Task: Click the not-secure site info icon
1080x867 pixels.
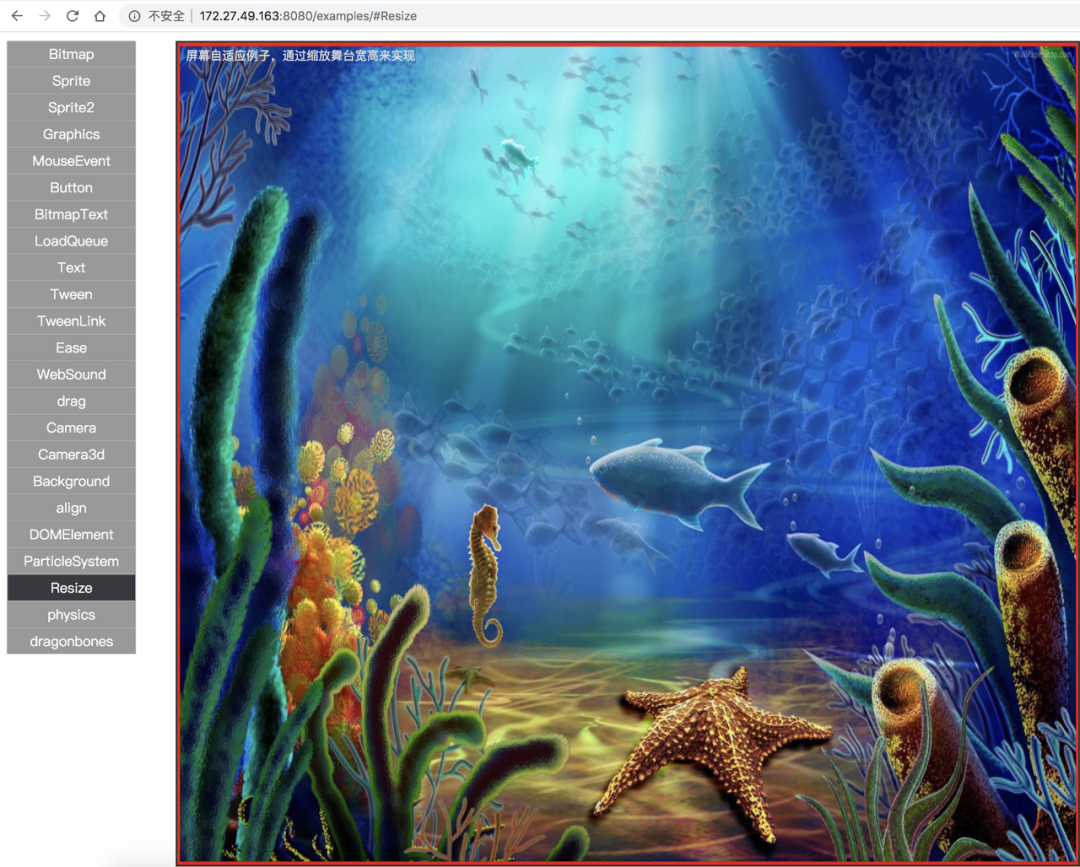Action: point(134,16)
